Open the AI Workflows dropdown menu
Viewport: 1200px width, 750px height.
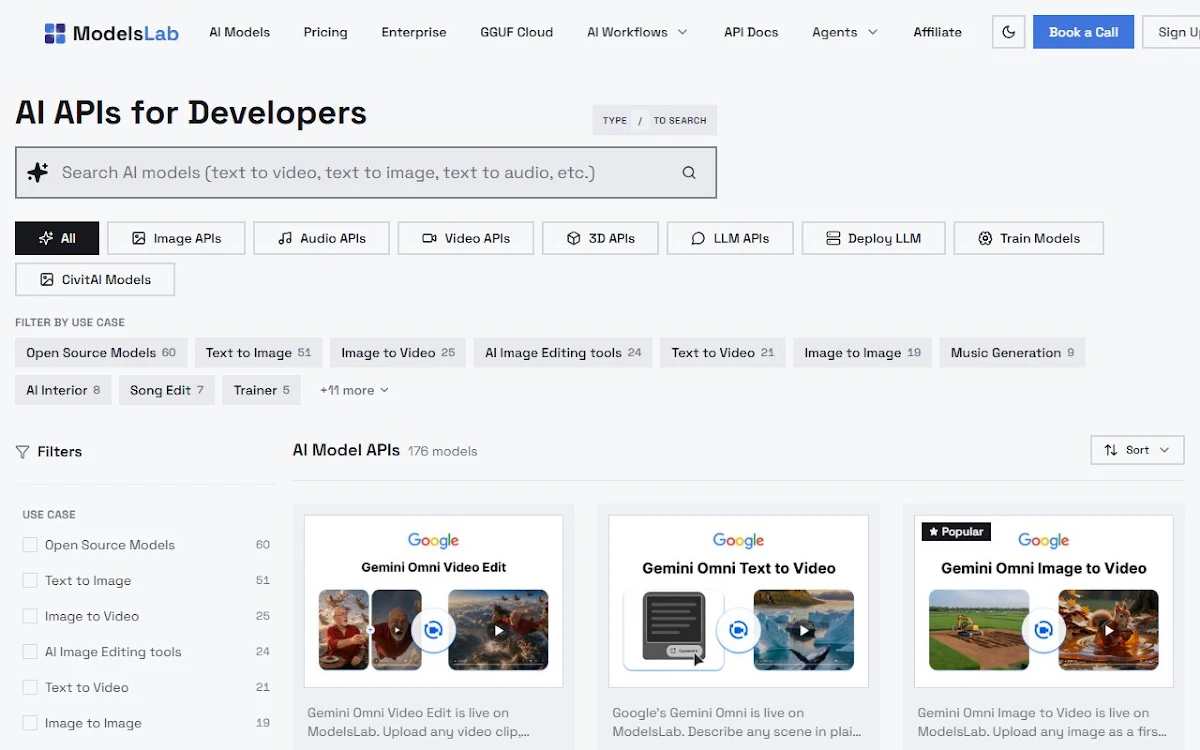(637, 32)
